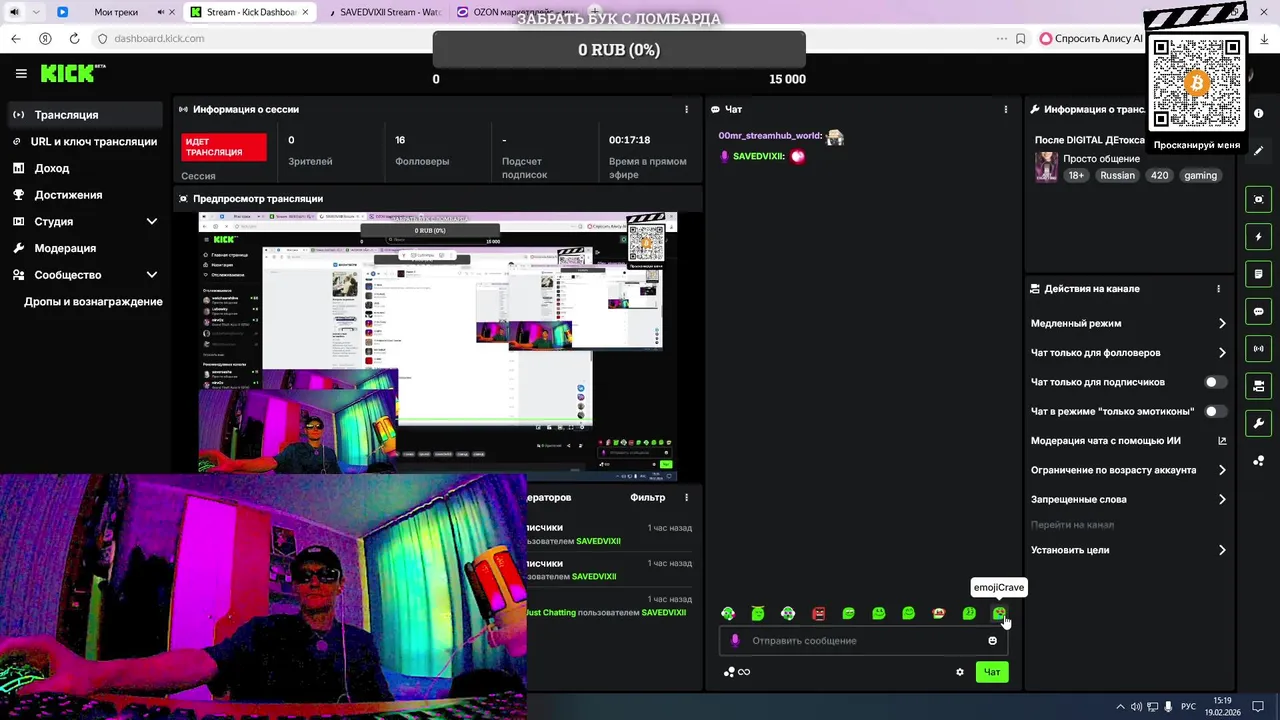The image size is (1280, 720).
Task: Switch to the Мои треки browser tab
Action: pos(114,12)
